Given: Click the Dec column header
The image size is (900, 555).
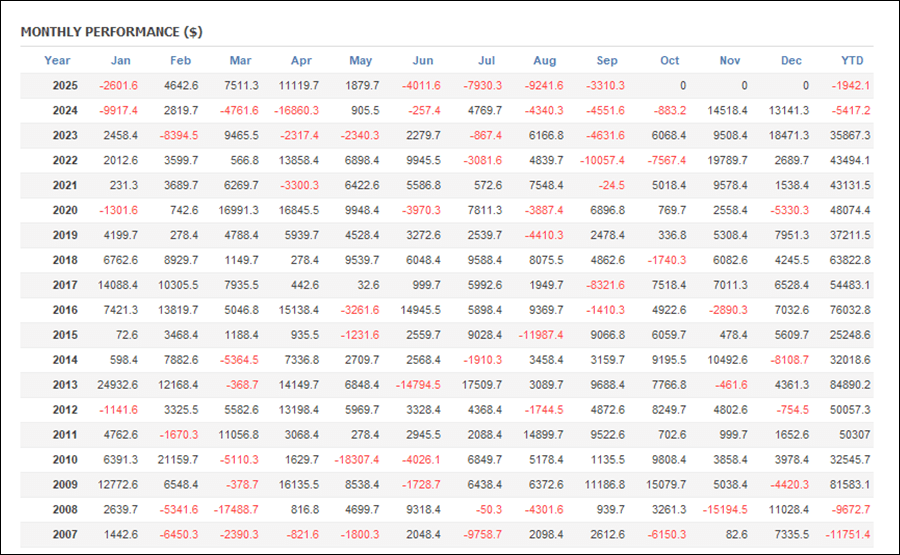Looking at the screenshot, I should pos(791,61).
